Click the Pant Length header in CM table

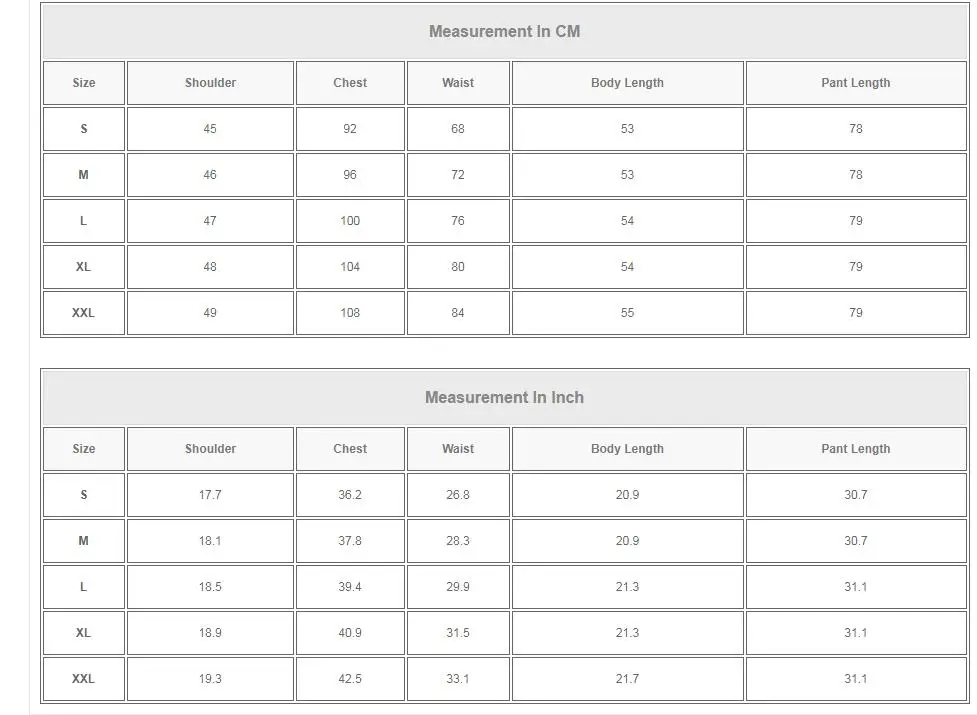tap(855, 83)
